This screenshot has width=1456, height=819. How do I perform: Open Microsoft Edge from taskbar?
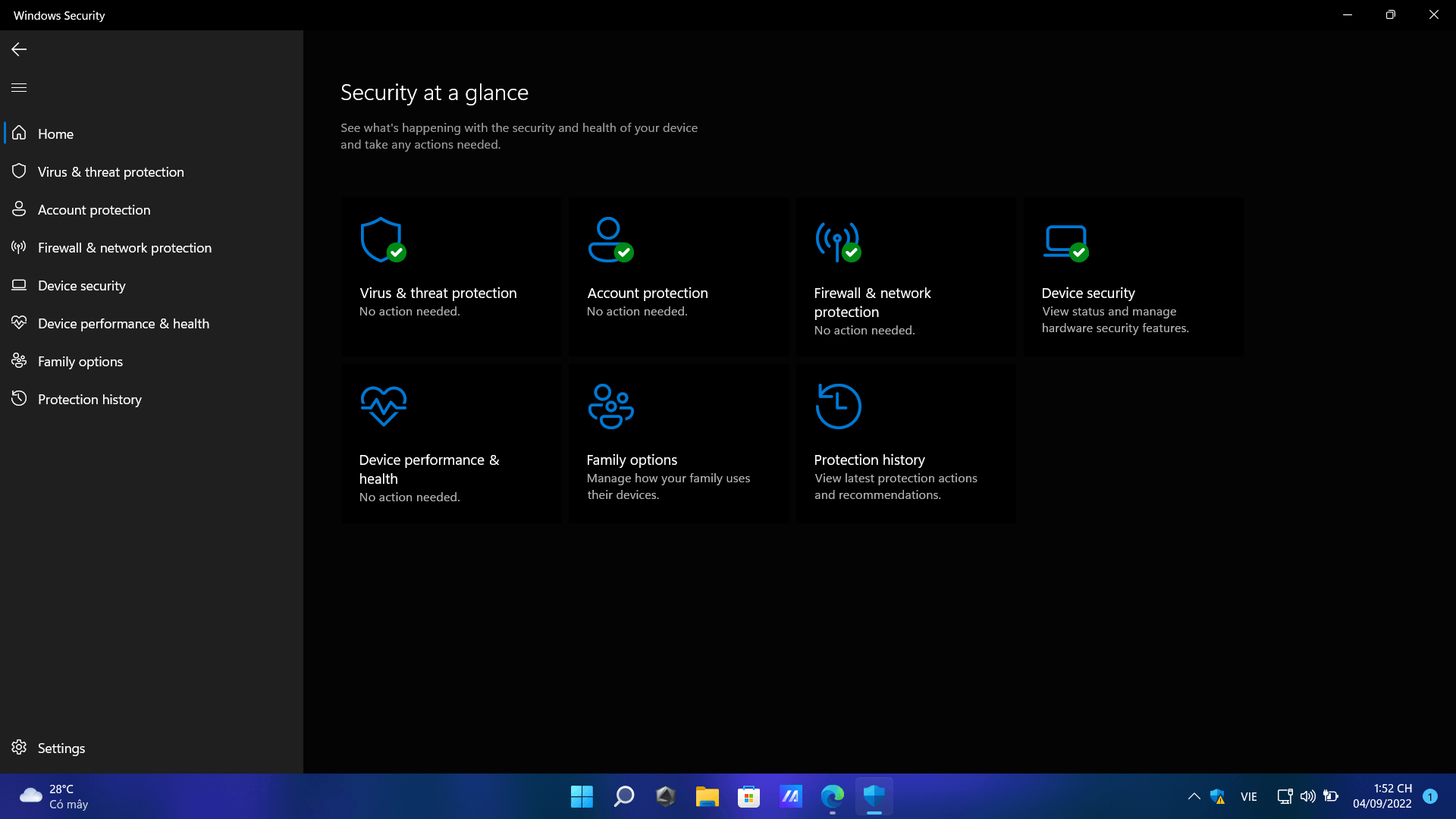click(832, 796)
